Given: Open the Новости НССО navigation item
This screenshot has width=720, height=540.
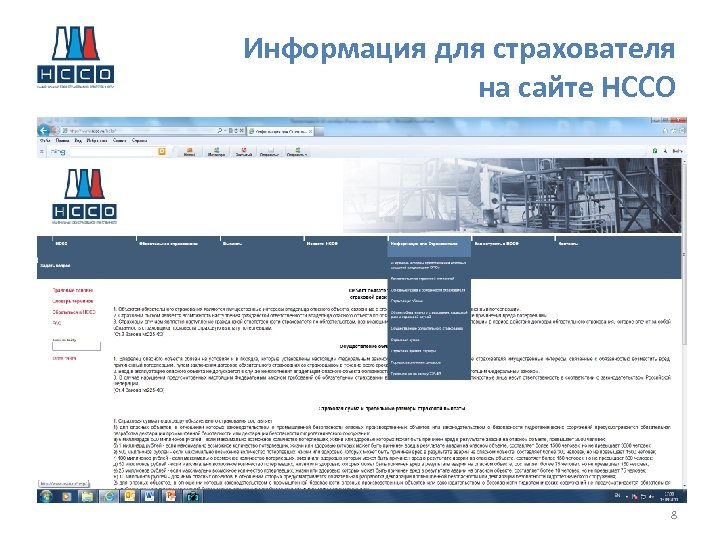Looking at the screenshot, I should click(322, 244).
